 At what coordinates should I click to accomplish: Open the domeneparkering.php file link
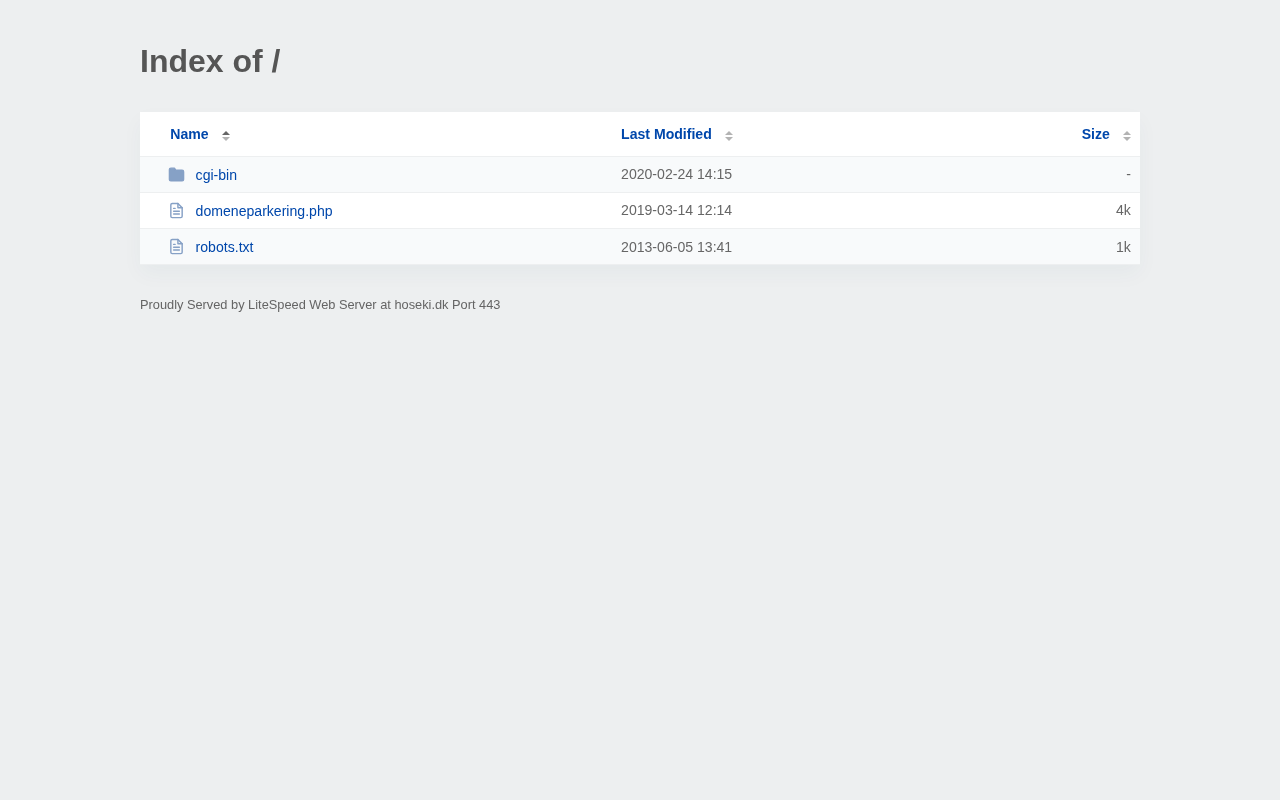click(264, 211)
